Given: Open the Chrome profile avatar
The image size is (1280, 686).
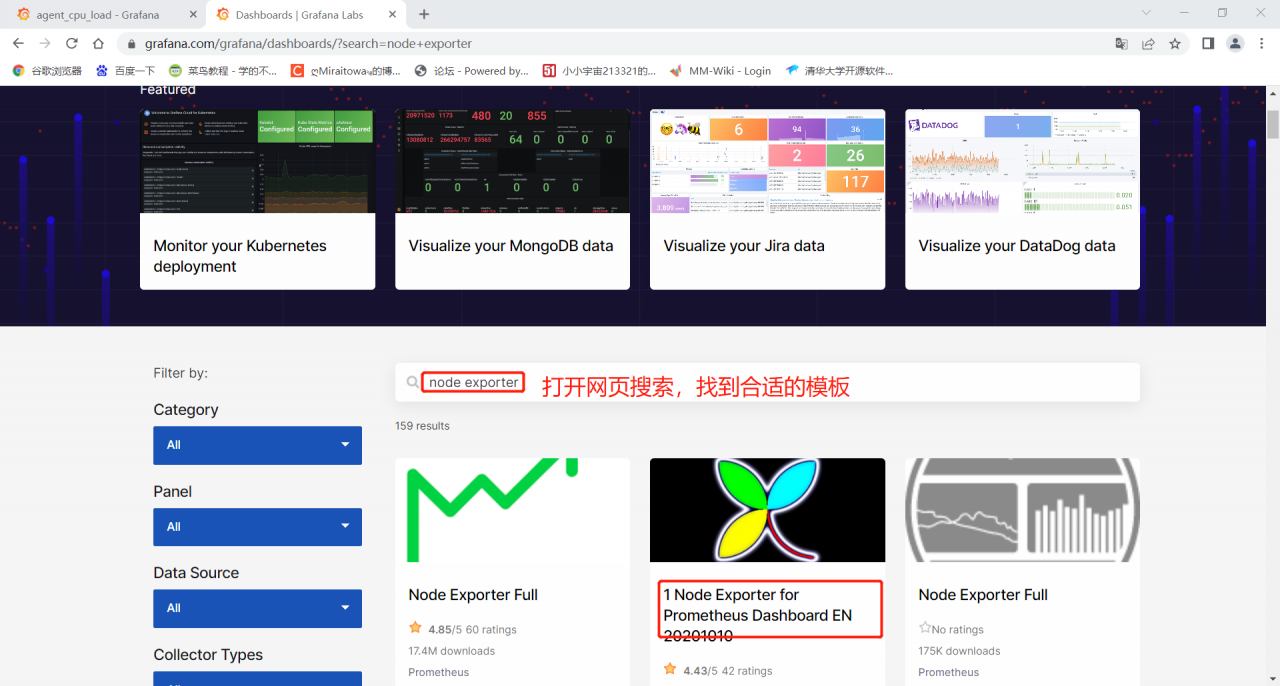Looking at the screenshot, I should click(1235, 44).
